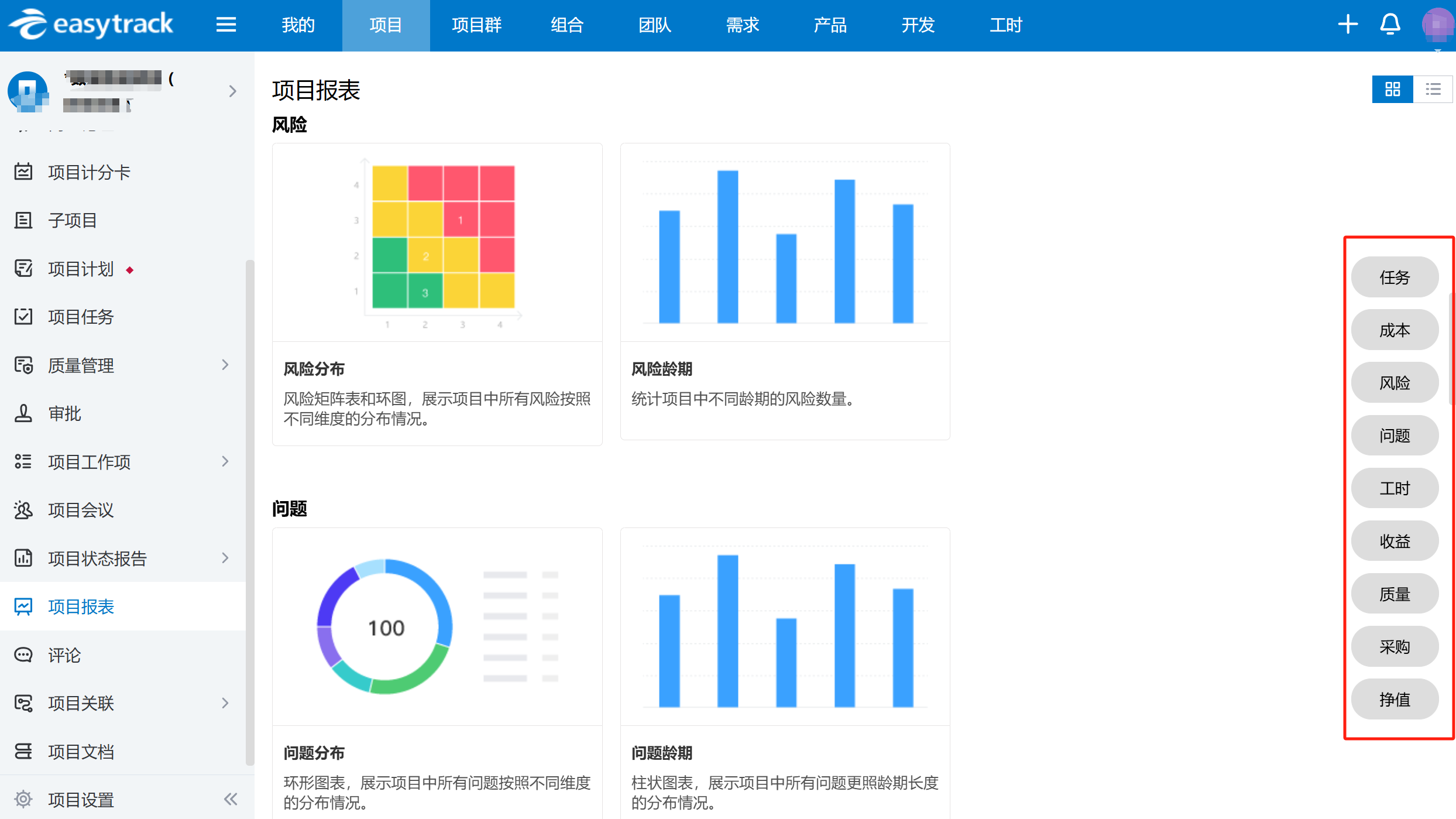This screenshot has height=819, width=1456.
Task: Switch to grid card view
Action: tap(1392, 90)
